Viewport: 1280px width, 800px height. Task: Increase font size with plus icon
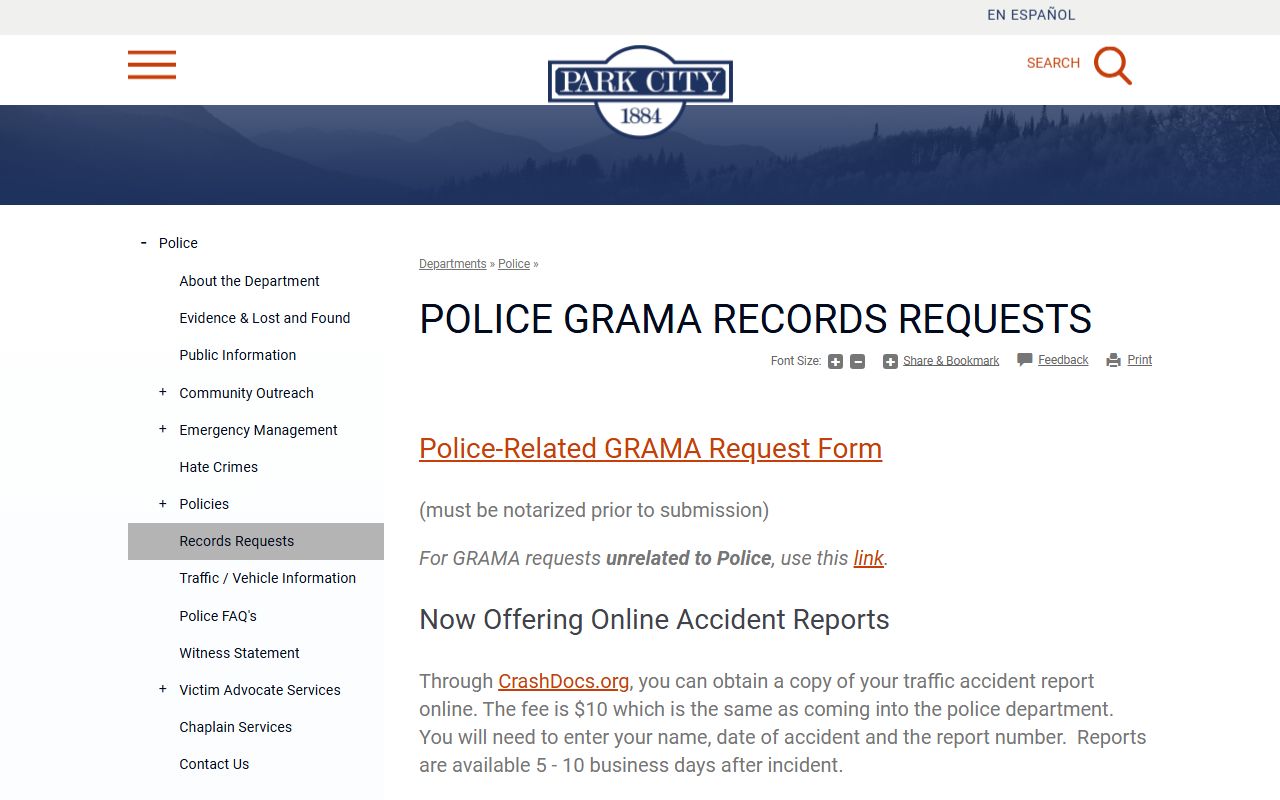[x=835, y=362]
